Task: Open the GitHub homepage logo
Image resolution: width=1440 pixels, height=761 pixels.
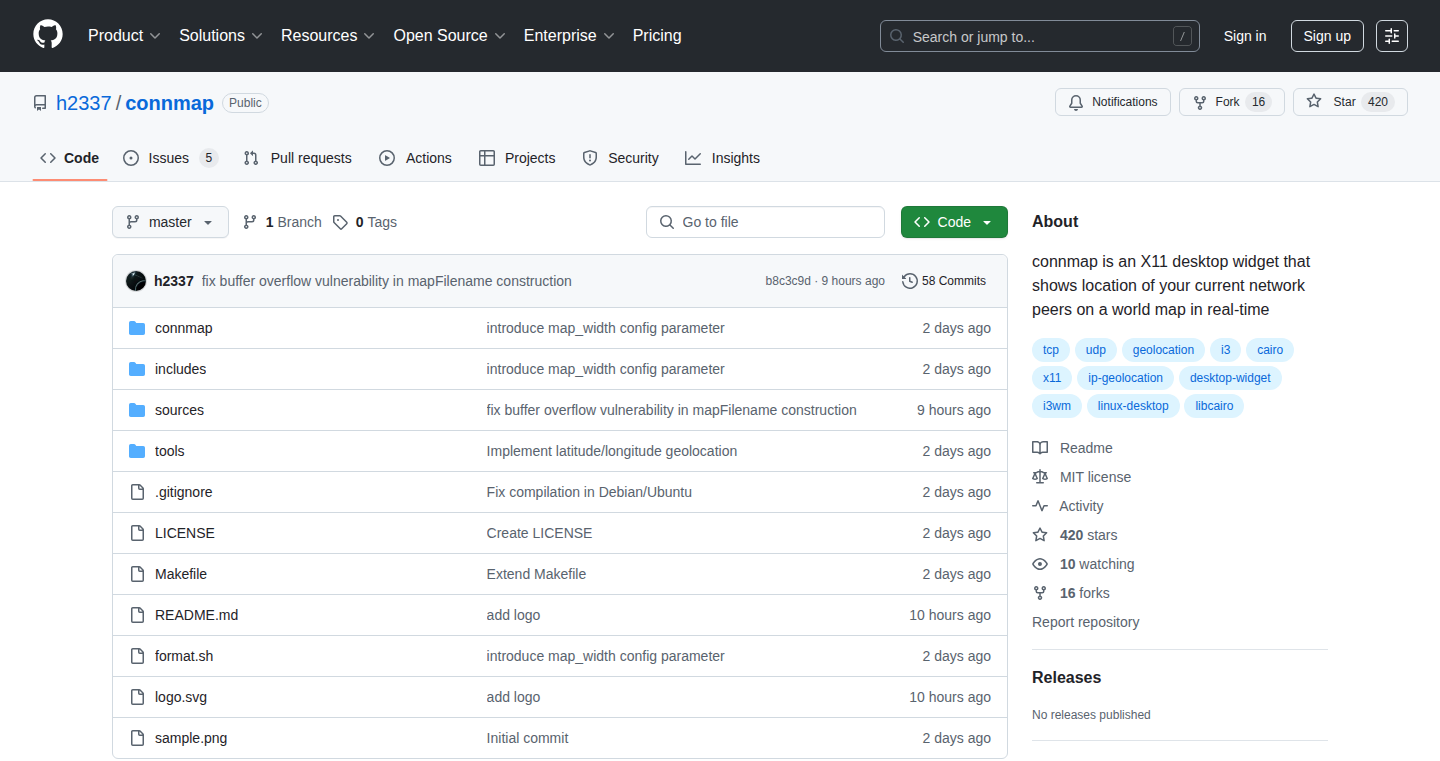Action: point(48,35)
